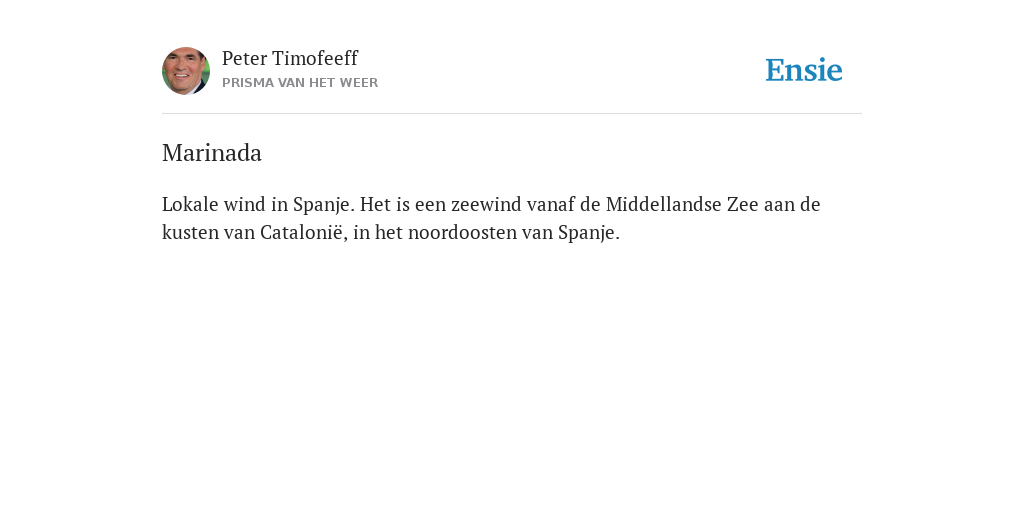The width and height of the screenshot is (1024, 512).
Task: Click the author name Peter Timofeeff
Action: click(x=289, y=58)
